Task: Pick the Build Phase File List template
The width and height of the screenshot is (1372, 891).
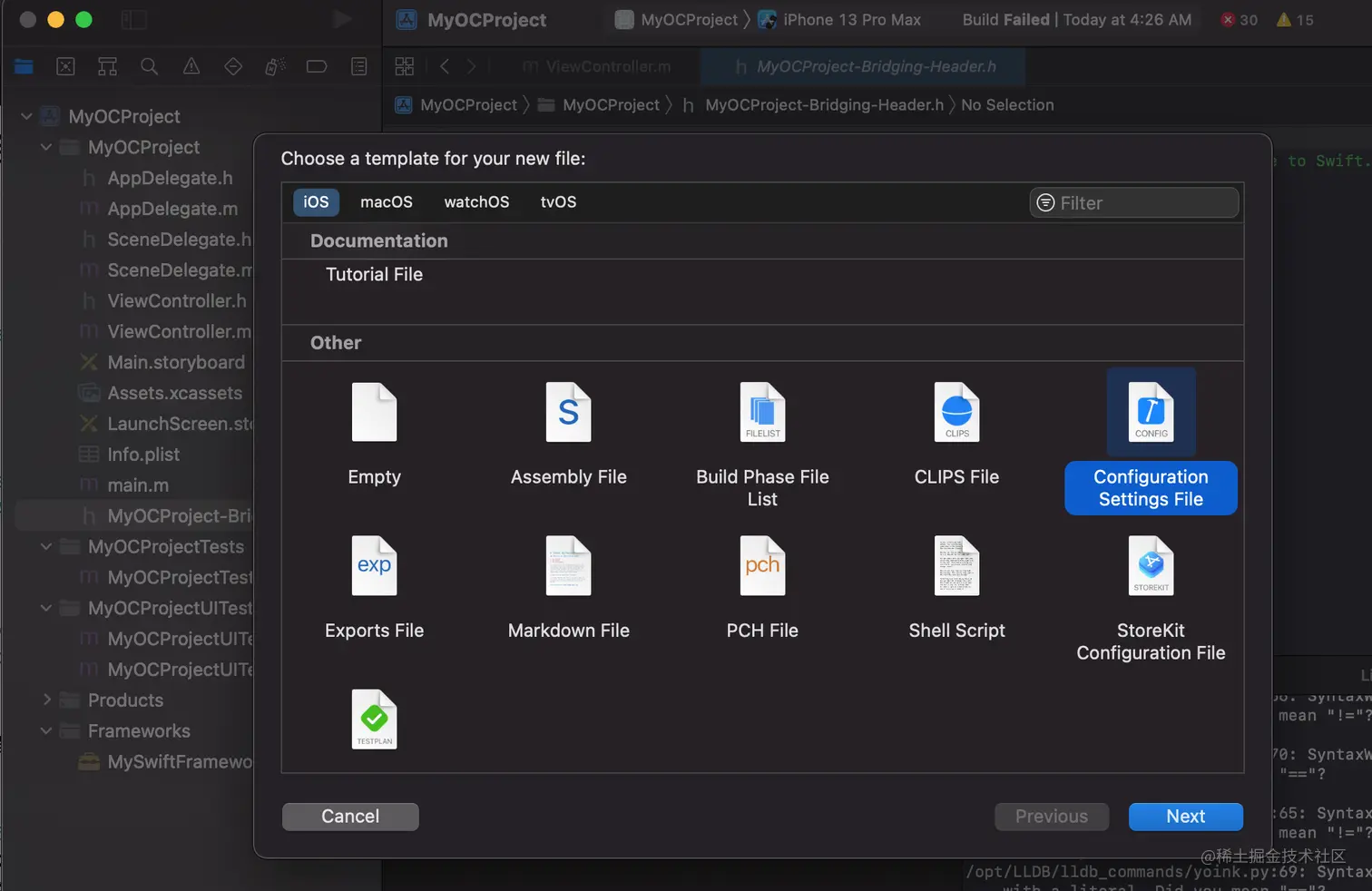Action: pyautogui.click(x=762, y=445)
